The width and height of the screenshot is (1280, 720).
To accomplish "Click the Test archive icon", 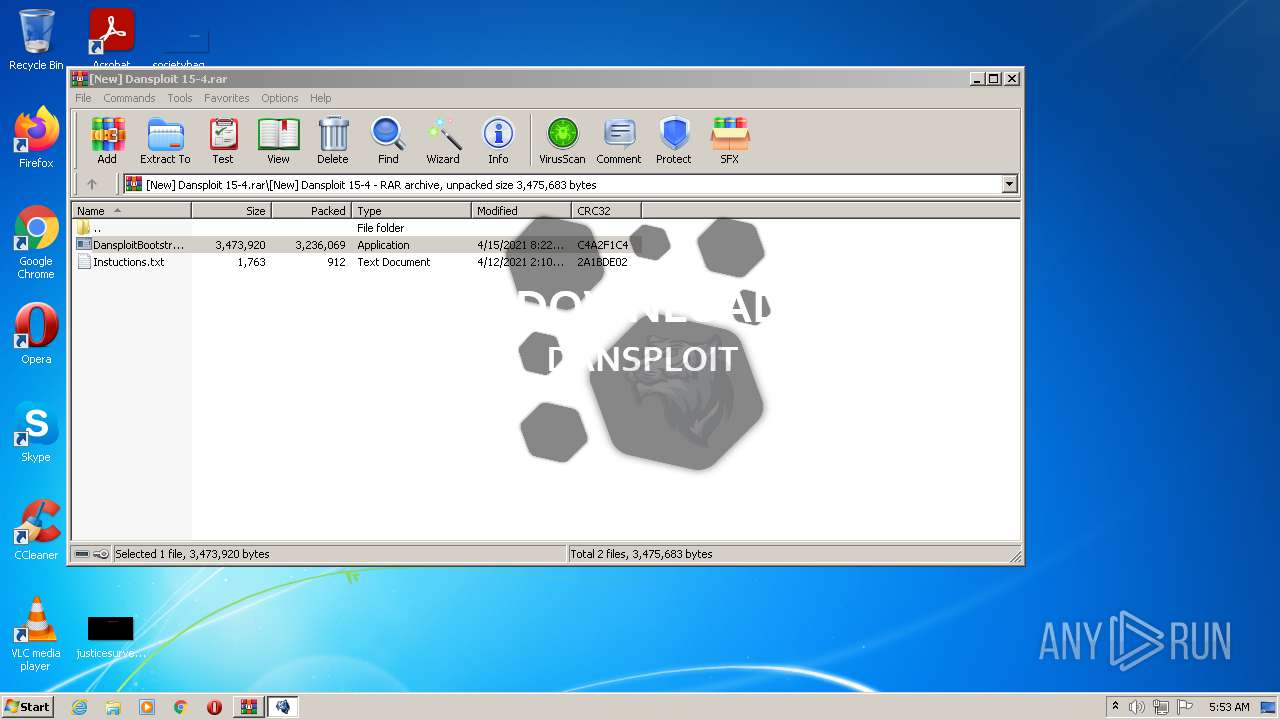I will point(223,140).
